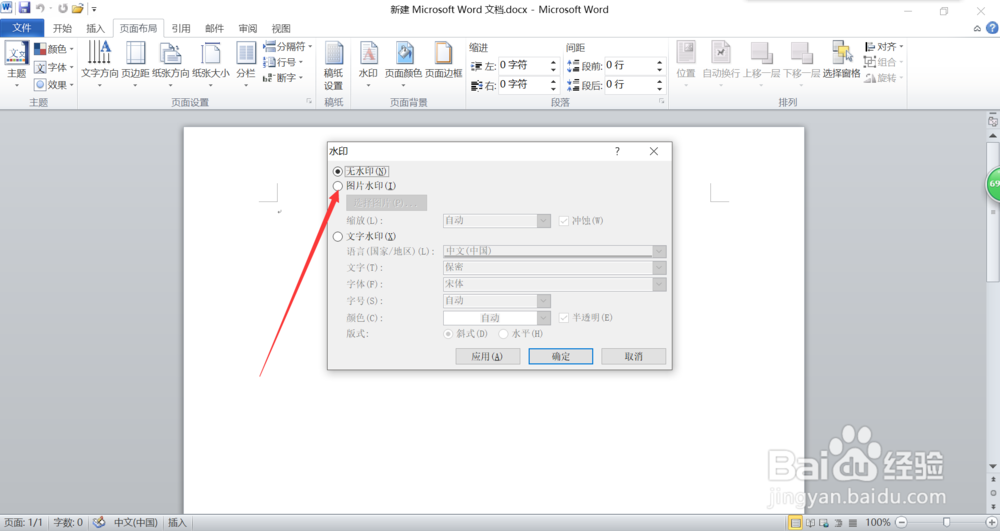Open Manuscript Paper Settings (稿纸设置)
Screen dimensions: 1000x531
coord(334,66)
